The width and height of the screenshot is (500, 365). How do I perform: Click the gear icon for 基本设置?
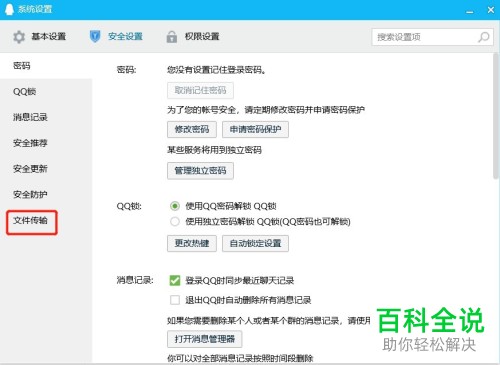pyautogui.click(x=19, y=37)
